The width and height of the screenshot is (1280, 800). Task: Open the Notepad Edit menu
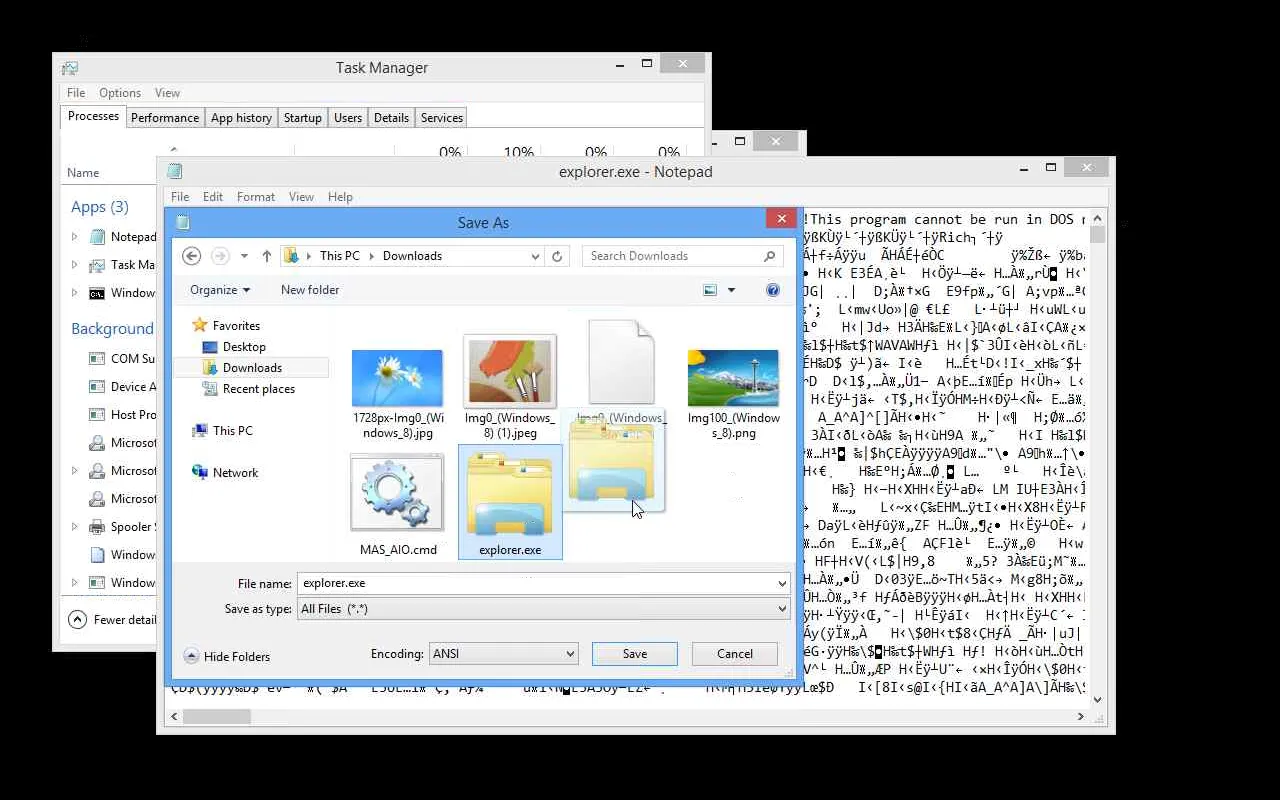213,197
